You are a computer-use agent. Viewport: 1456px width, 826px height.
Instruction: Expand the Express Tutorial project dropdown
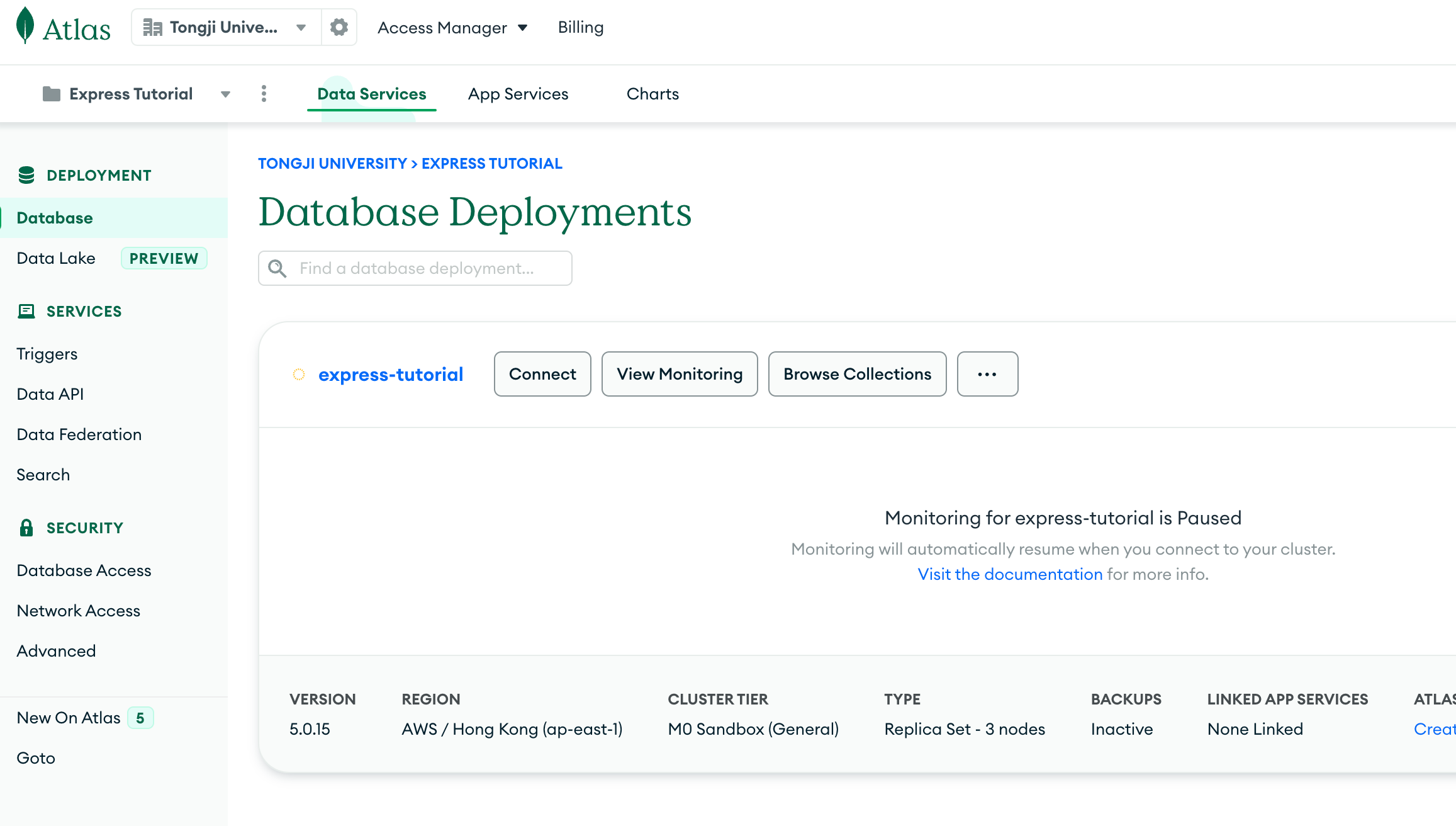coord(225,94)
